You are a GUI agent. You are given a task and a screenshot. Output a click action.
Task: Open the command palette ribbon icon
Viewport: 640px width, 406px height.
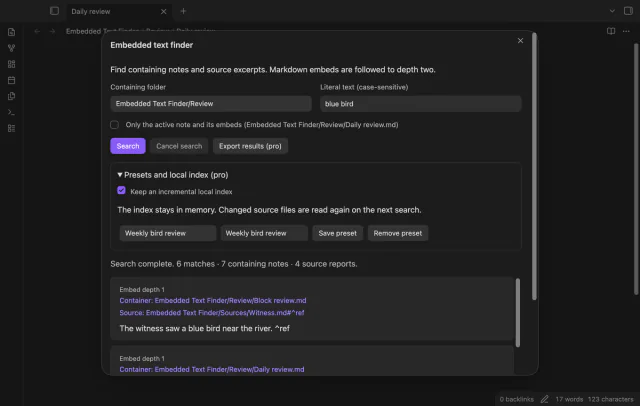(11, 112)
